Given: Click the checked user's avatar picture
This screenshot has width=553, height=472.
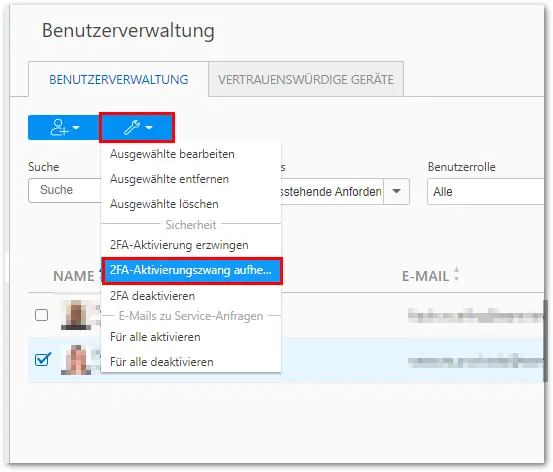Looking at the screenshot, I should [x=76, y=360].
